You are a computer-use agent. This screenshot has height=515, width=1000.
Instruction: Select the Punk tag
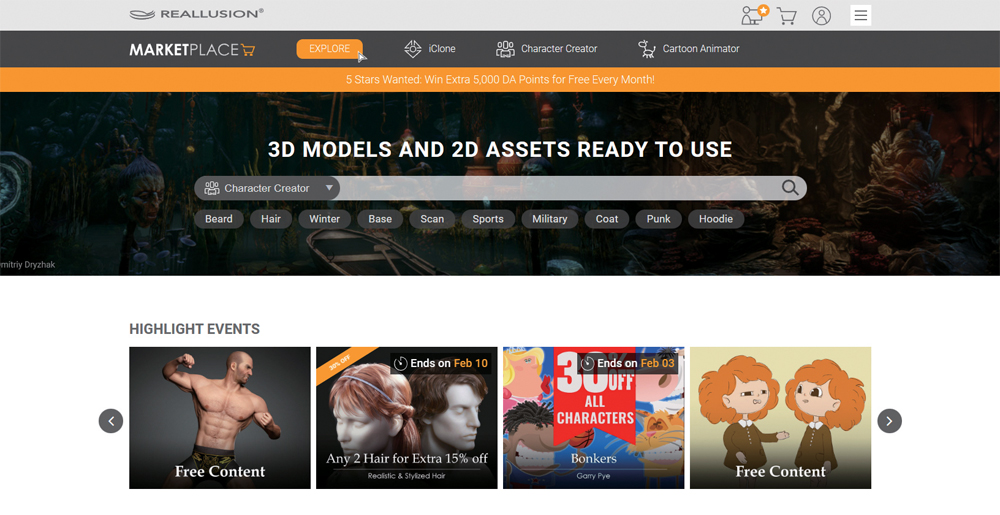pyautogui.click(x=658, y=219)
